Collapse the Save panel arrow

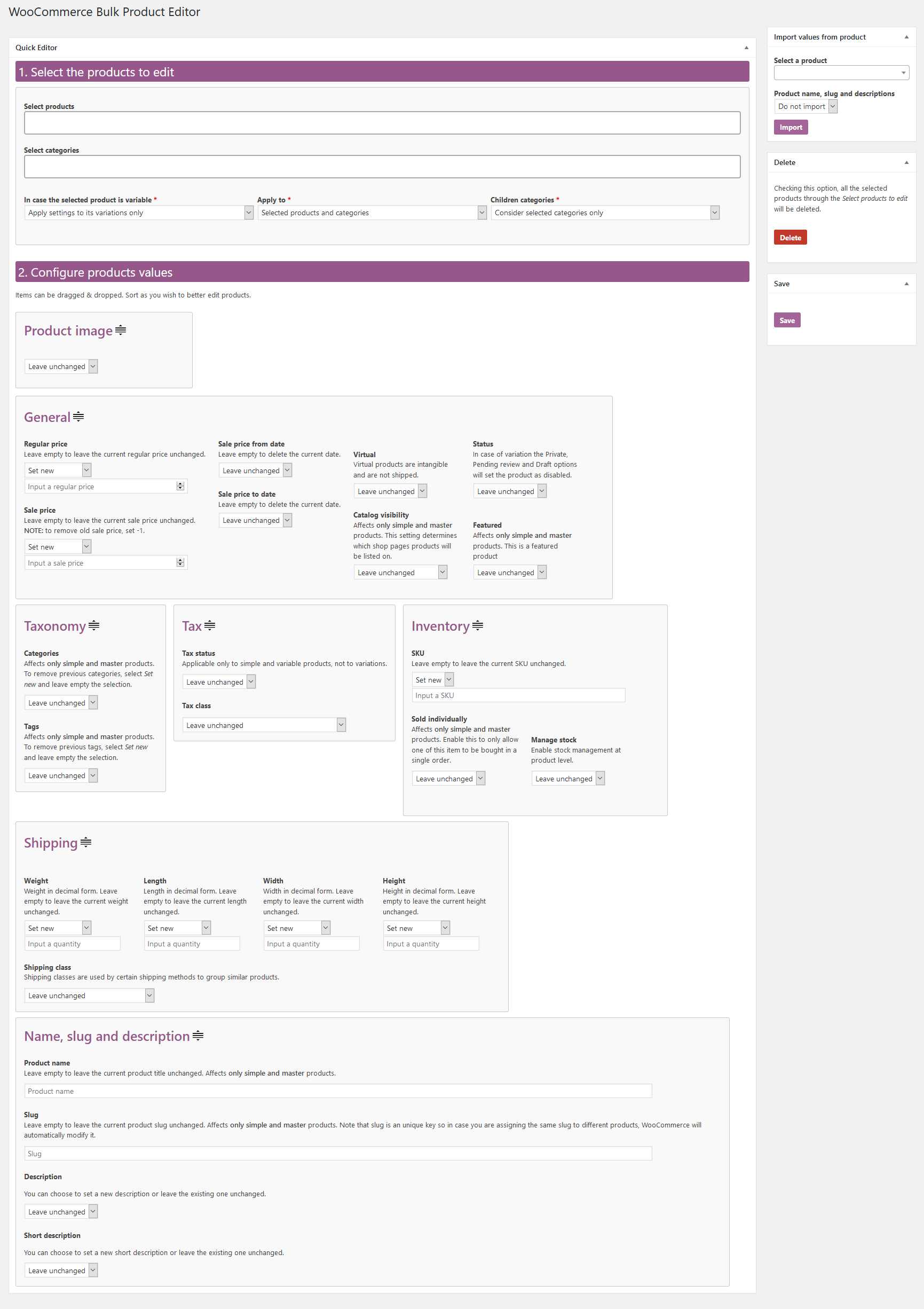pyautogui.click(x=906, y=284)
